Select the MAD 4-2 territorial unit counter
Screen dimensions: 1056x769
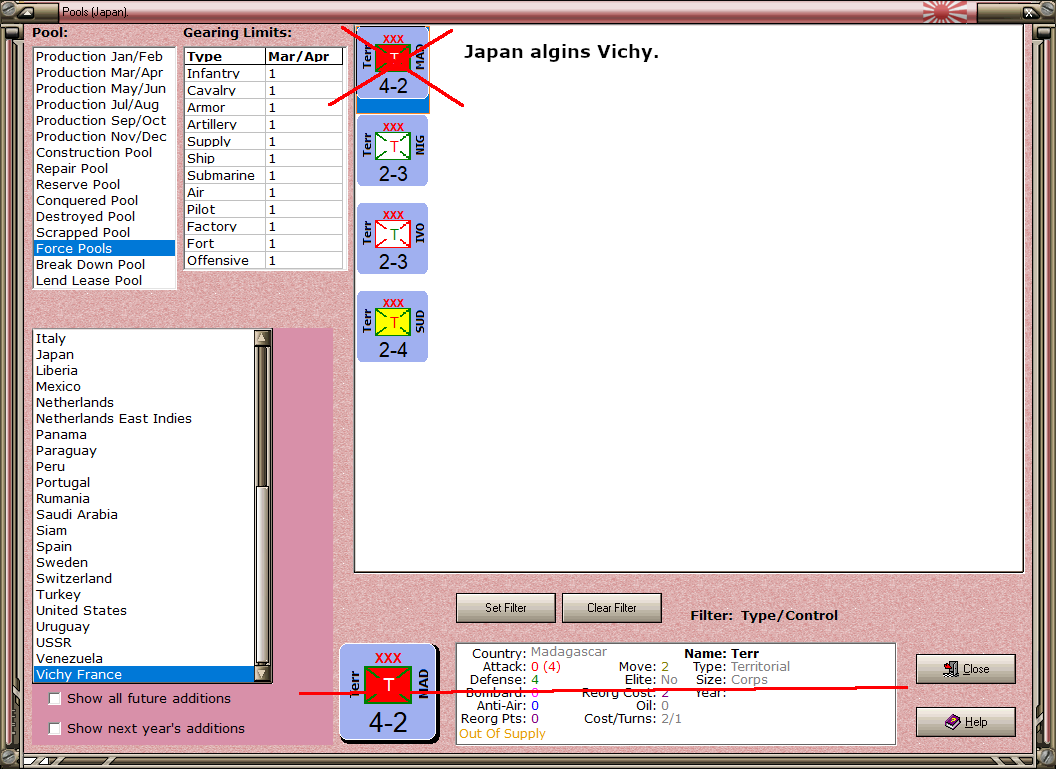pyautogui.click(x=393, y=64)
